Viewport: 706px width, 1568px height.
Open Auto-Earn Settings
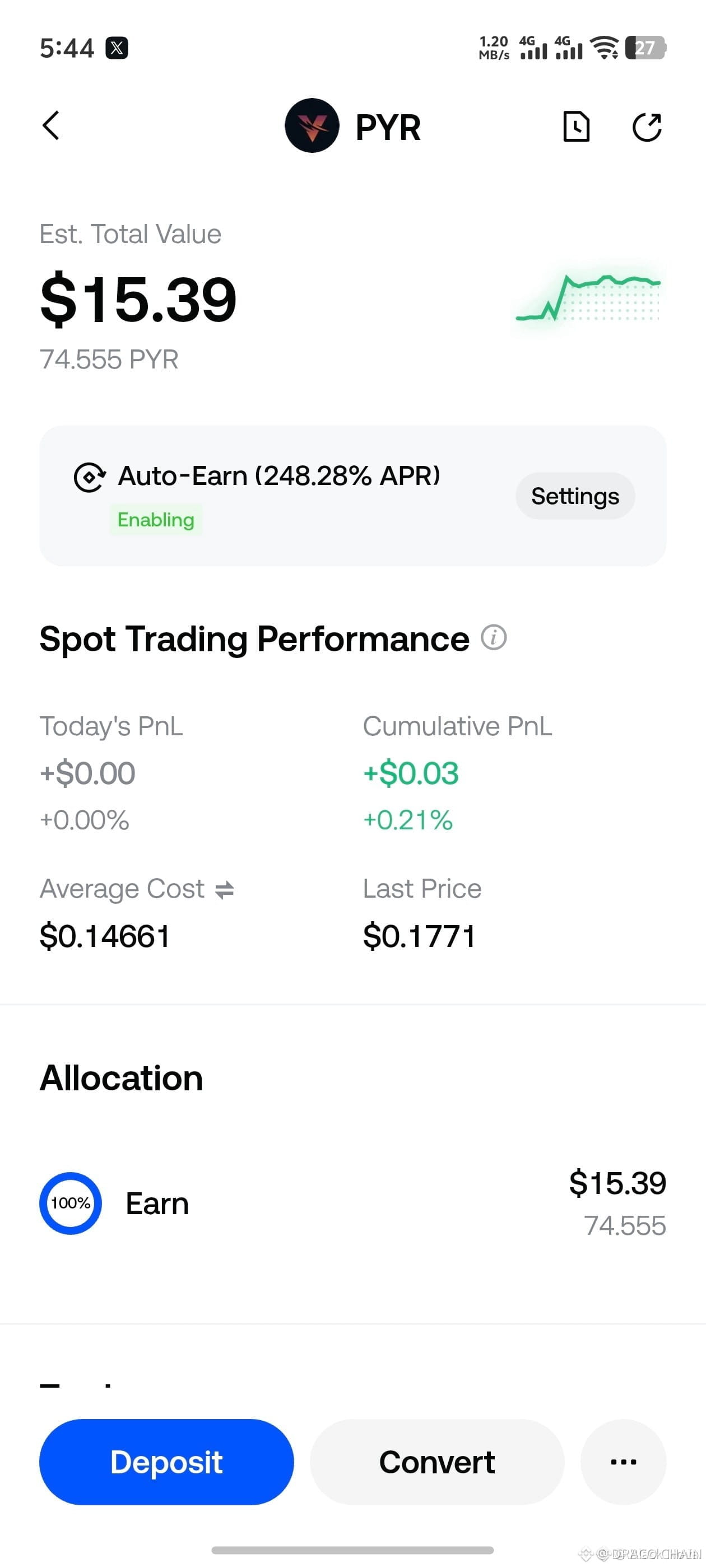(575, 496)
